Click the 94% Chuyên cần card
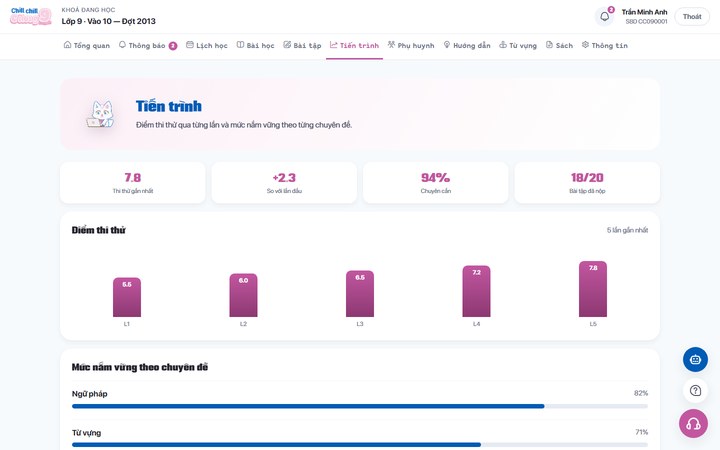This screenshot has height=450, width=720. point(435,182)
